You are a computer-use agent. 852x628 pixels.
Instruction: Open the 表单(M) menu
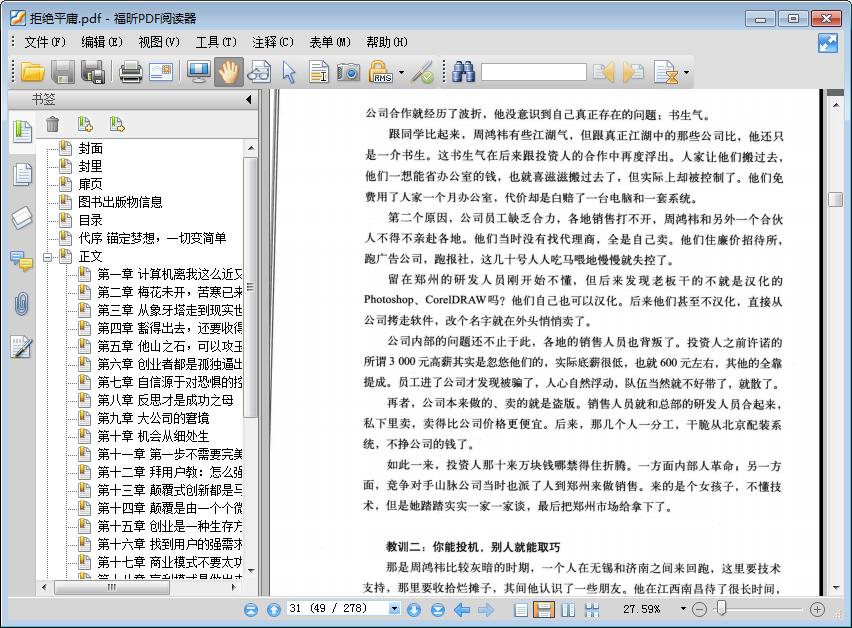coord(330,42)
